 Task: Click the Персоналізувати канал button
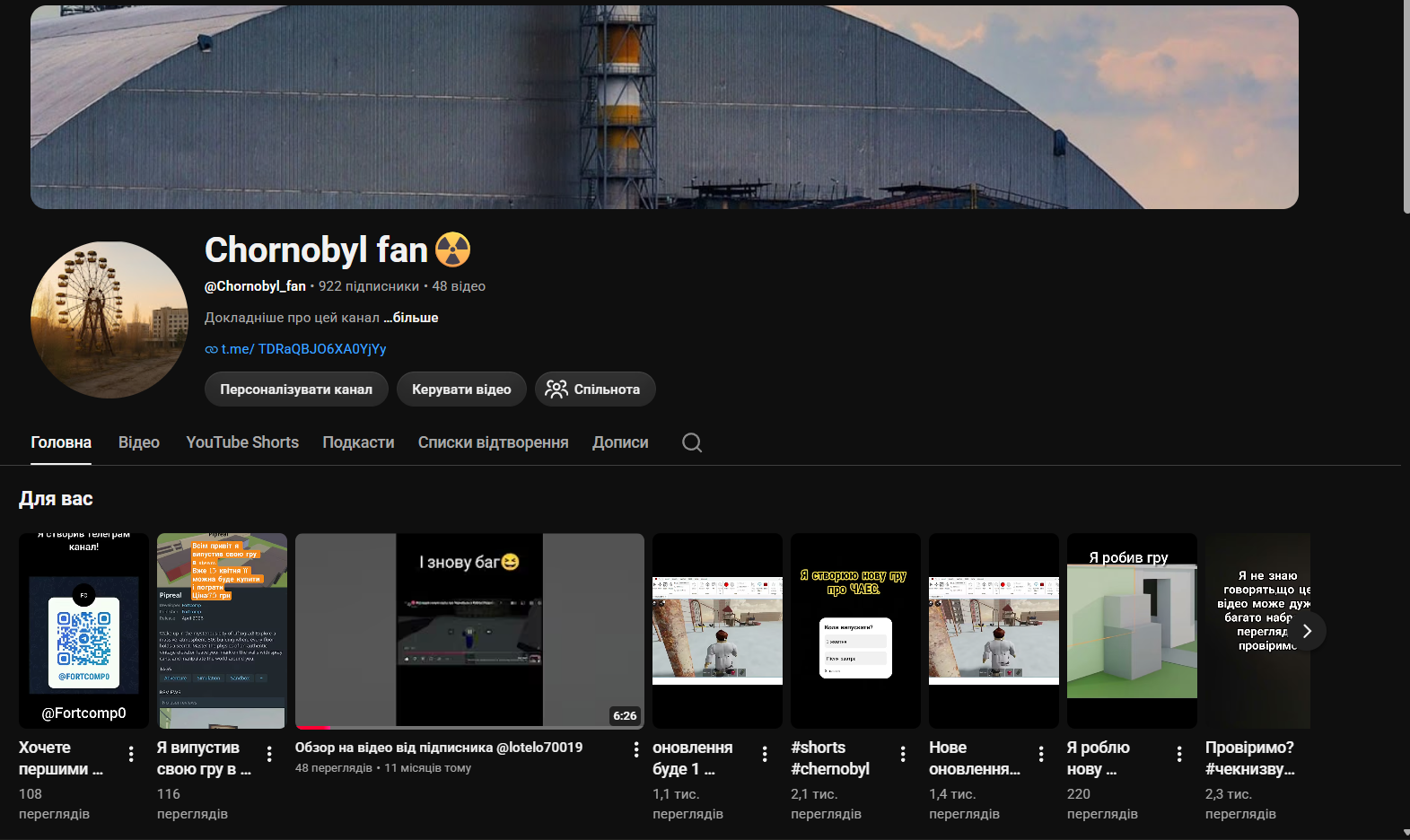pos(296,389)
